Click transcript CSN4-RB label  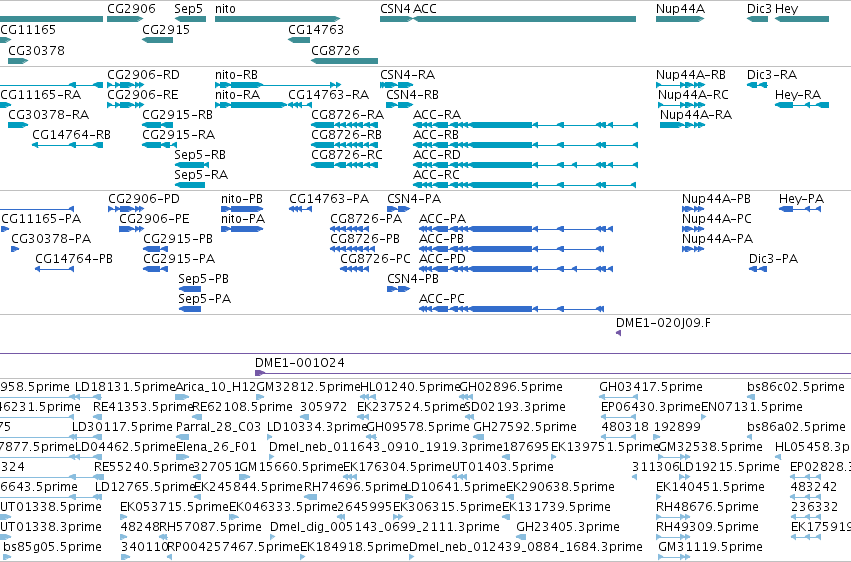[x=412, y=94]
